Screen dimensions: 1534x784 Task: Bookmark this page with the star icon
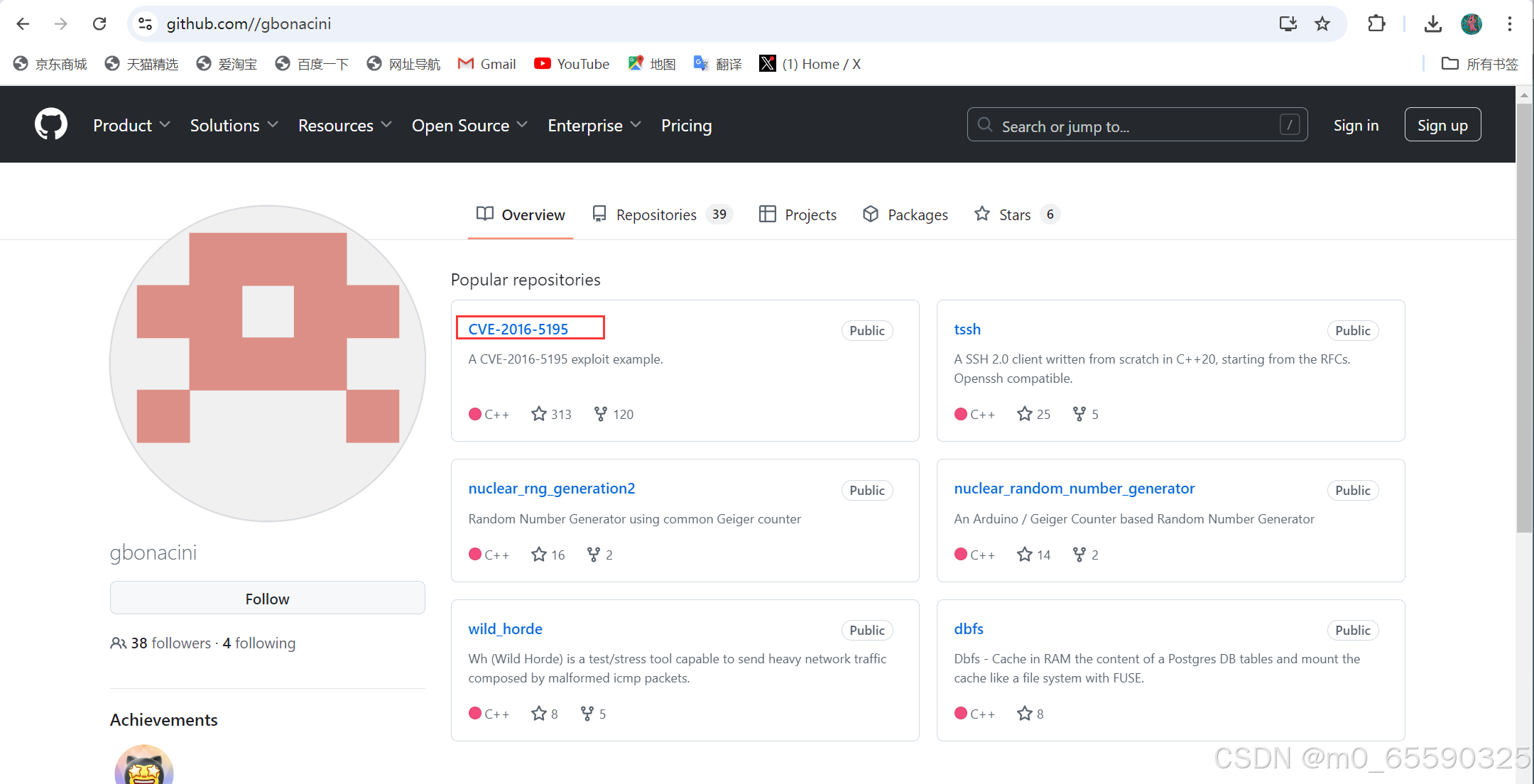pyautogui.click(x=1322, y=24)
